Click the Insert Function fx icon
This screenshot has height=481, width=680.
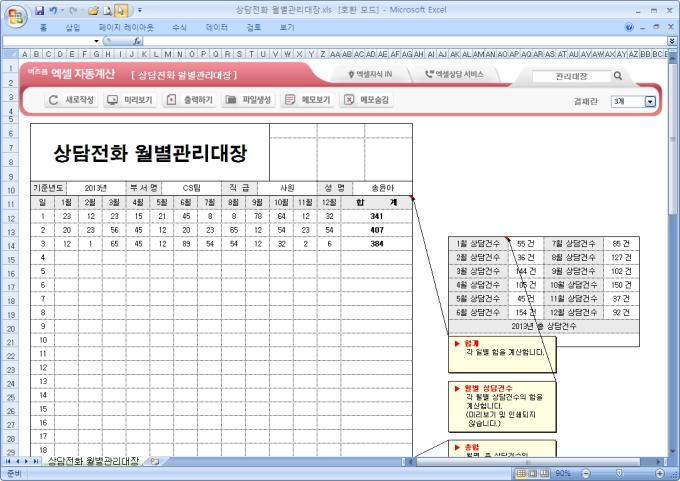click(x=137, y=41)
